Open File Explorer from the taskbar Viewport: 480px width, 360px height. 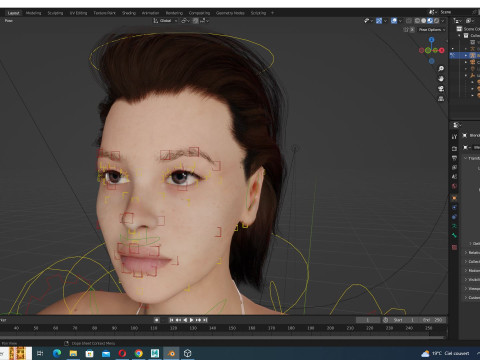[x=73, y=353]
